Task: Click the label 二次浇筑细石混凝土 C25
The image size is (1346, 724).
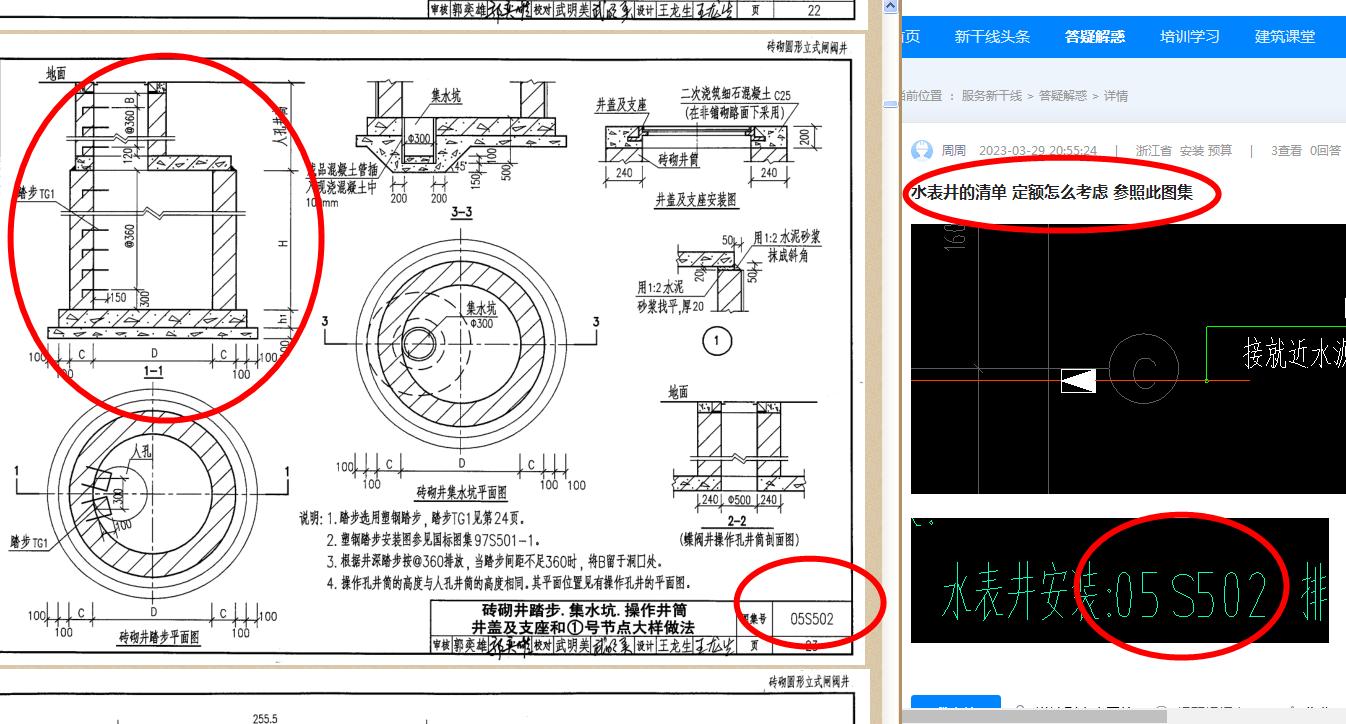Action: [735, 95]
